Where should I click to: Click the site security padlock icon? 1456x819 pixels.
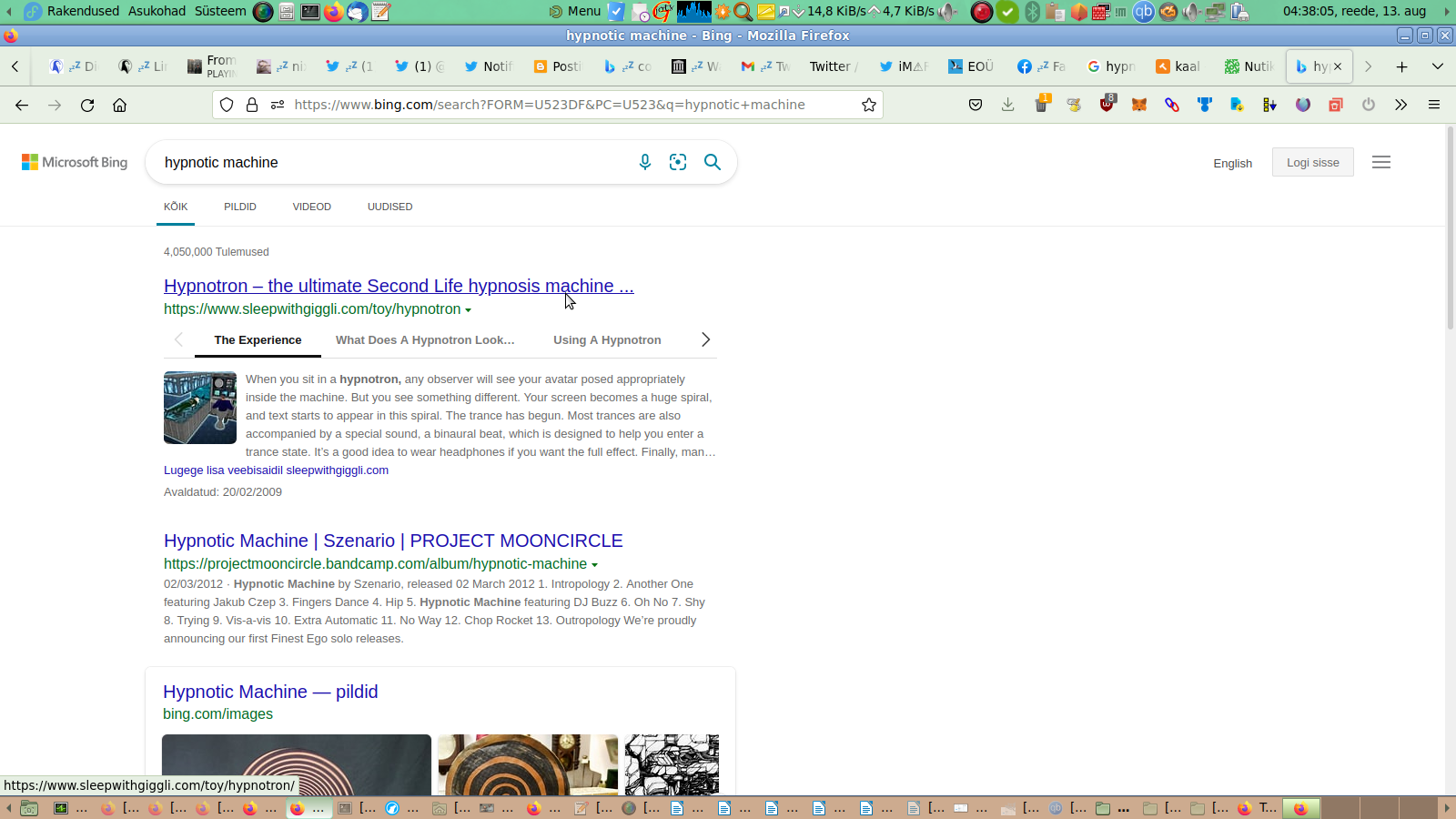[x=252, y=105]
